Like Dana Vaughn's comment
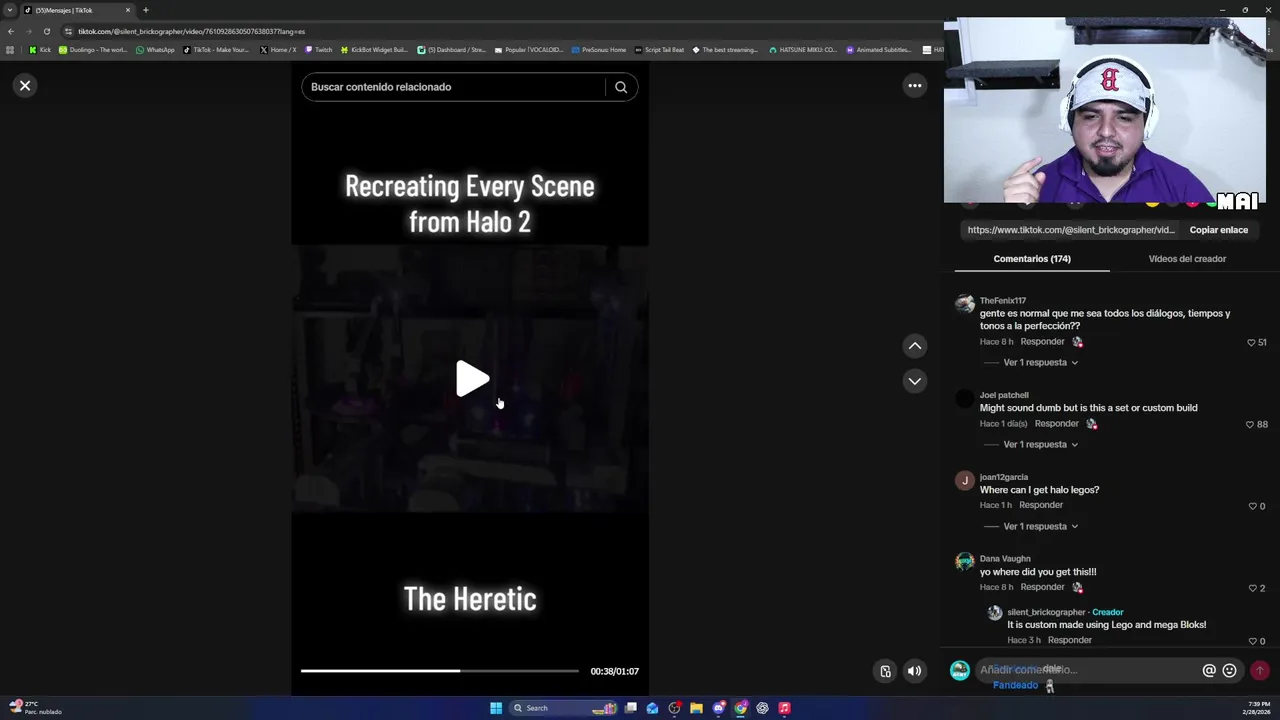 tap(1252, 588)
